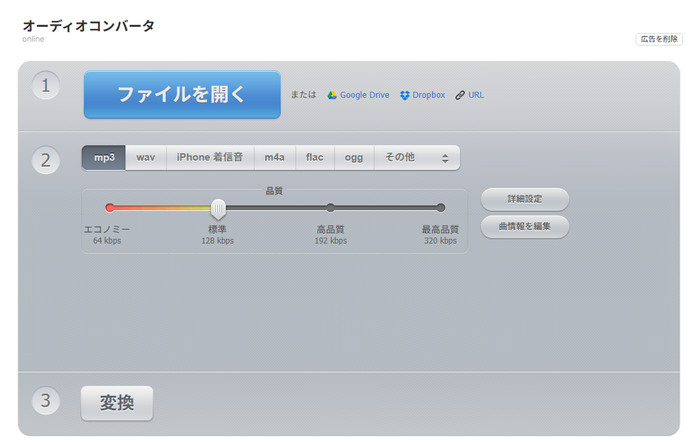Click the quality slider handle at 標準
Viewport: 700px width, 442px height.
218,209
